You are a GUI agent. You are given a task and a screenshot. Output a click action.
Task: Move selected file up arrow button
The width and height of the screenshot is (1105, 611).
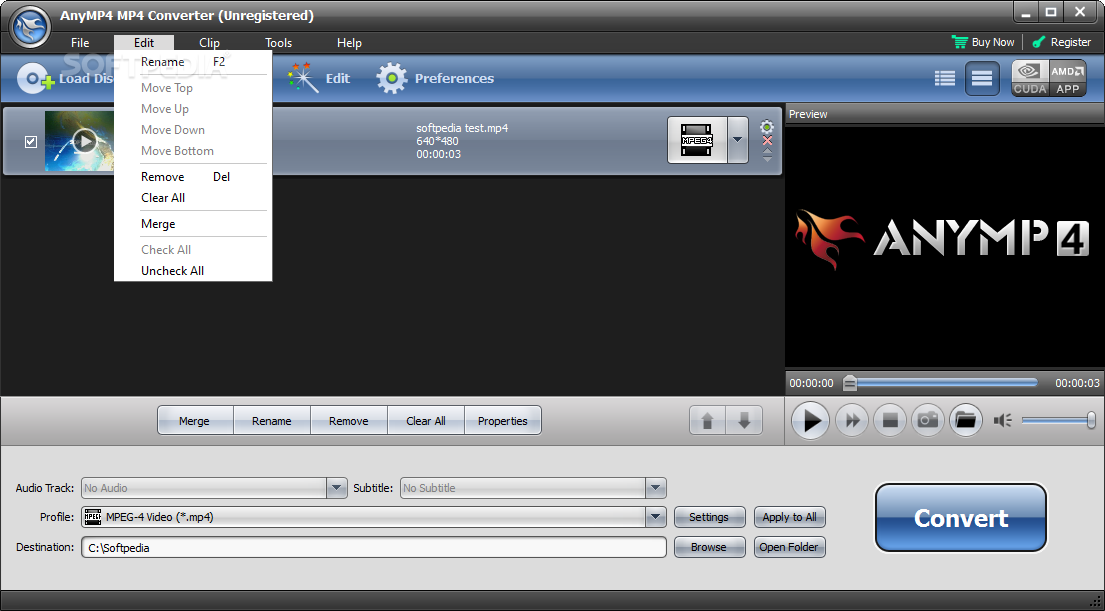coord(708,421)
